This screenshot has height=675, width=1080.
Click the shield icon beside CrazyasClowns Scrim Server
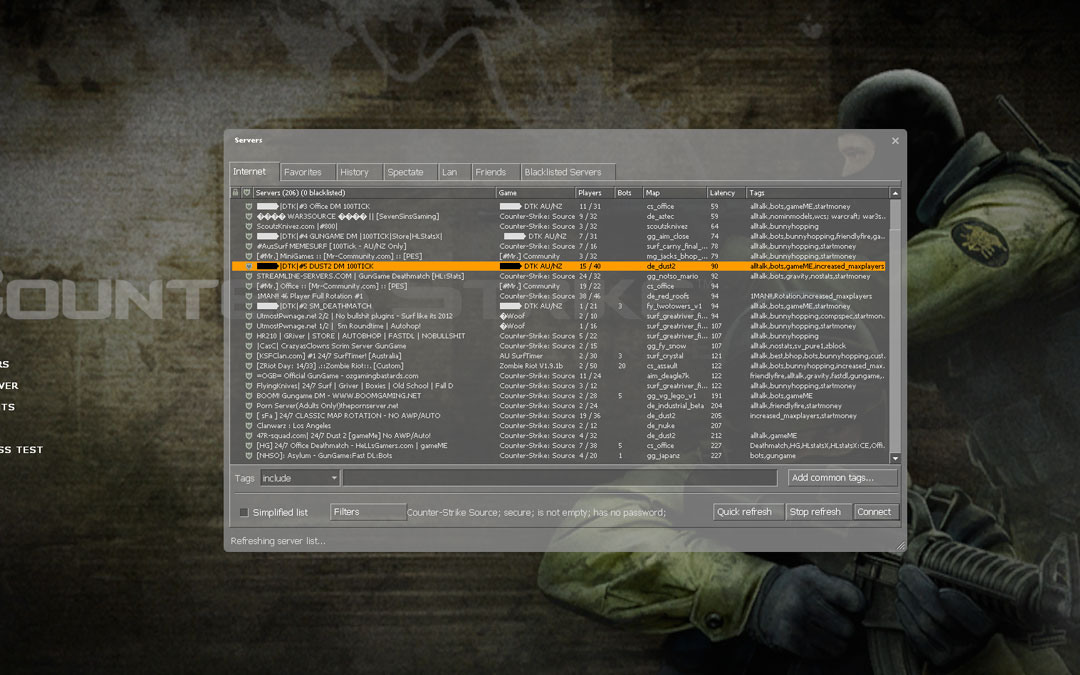[x=249, y=346]
